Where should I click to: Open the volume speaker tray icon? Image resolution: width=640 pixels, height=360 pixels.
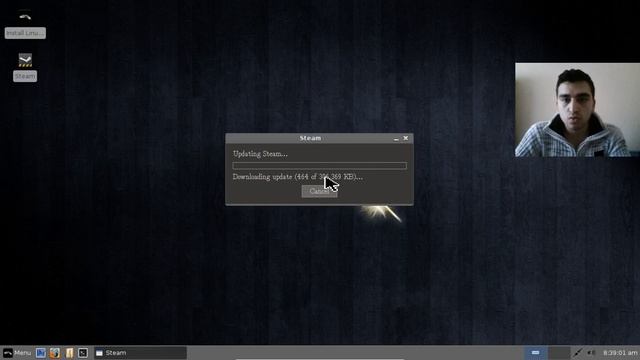click(x=591, y=353)
